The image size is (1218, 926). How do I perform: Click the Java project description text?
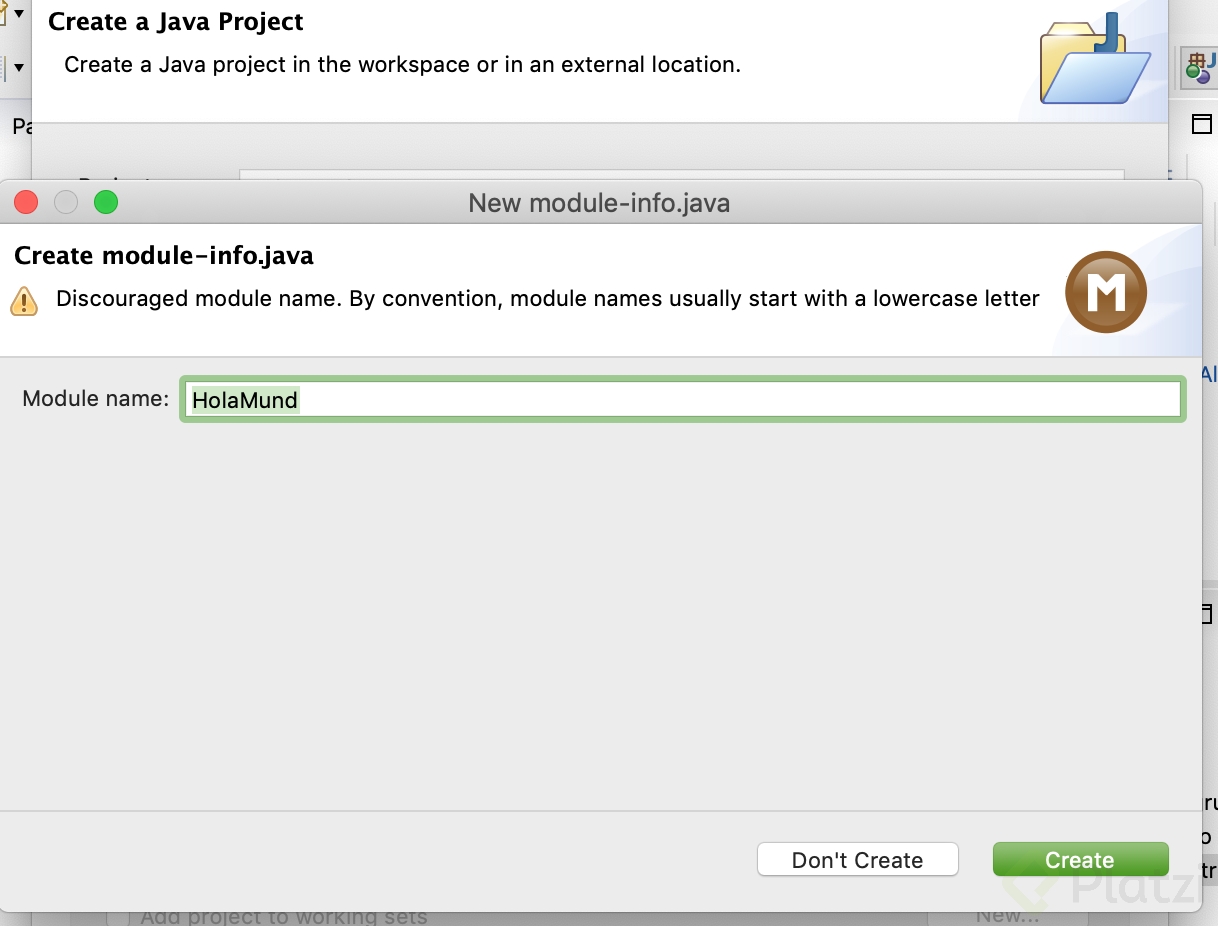pos(402,65)
